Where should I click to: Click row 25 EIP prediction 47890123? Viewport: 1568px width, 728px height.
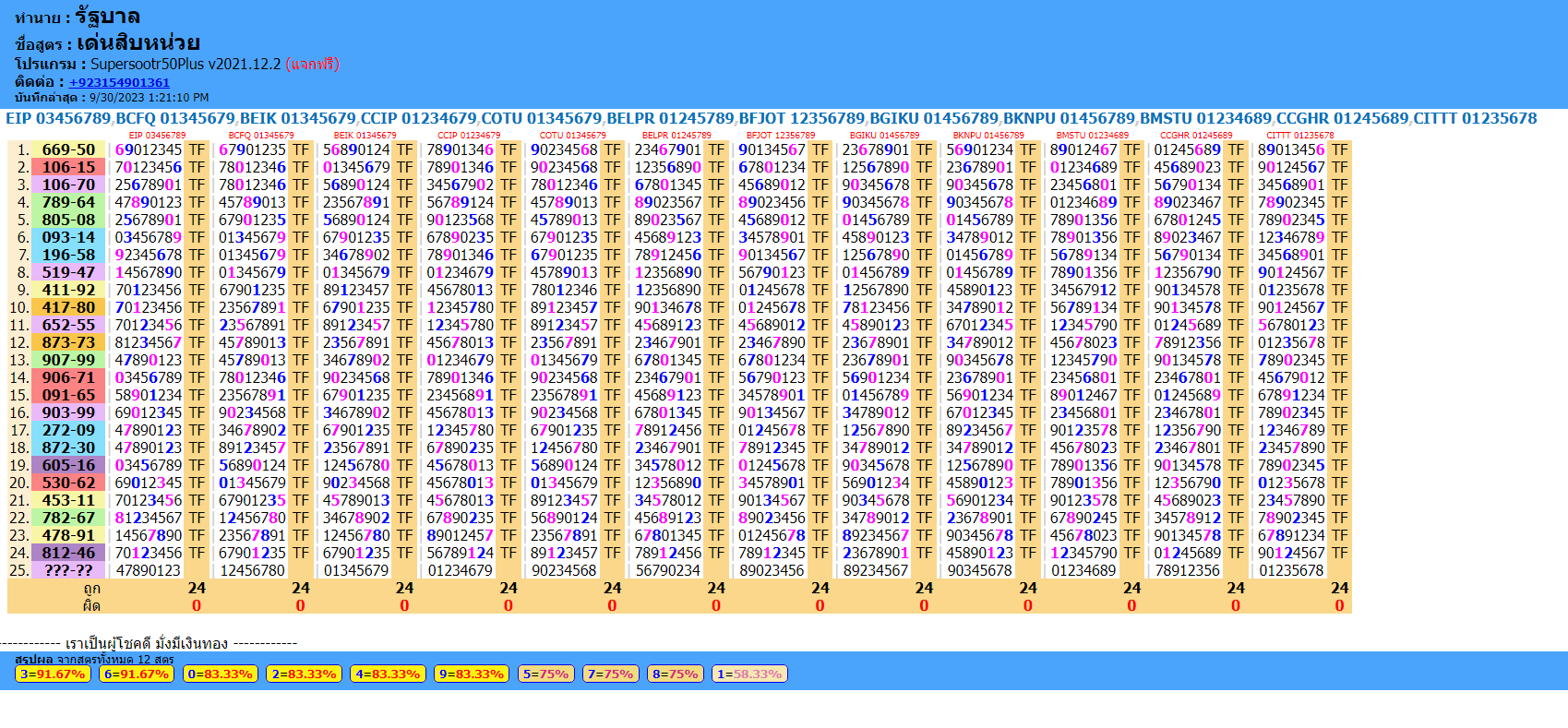pos(149,570)
